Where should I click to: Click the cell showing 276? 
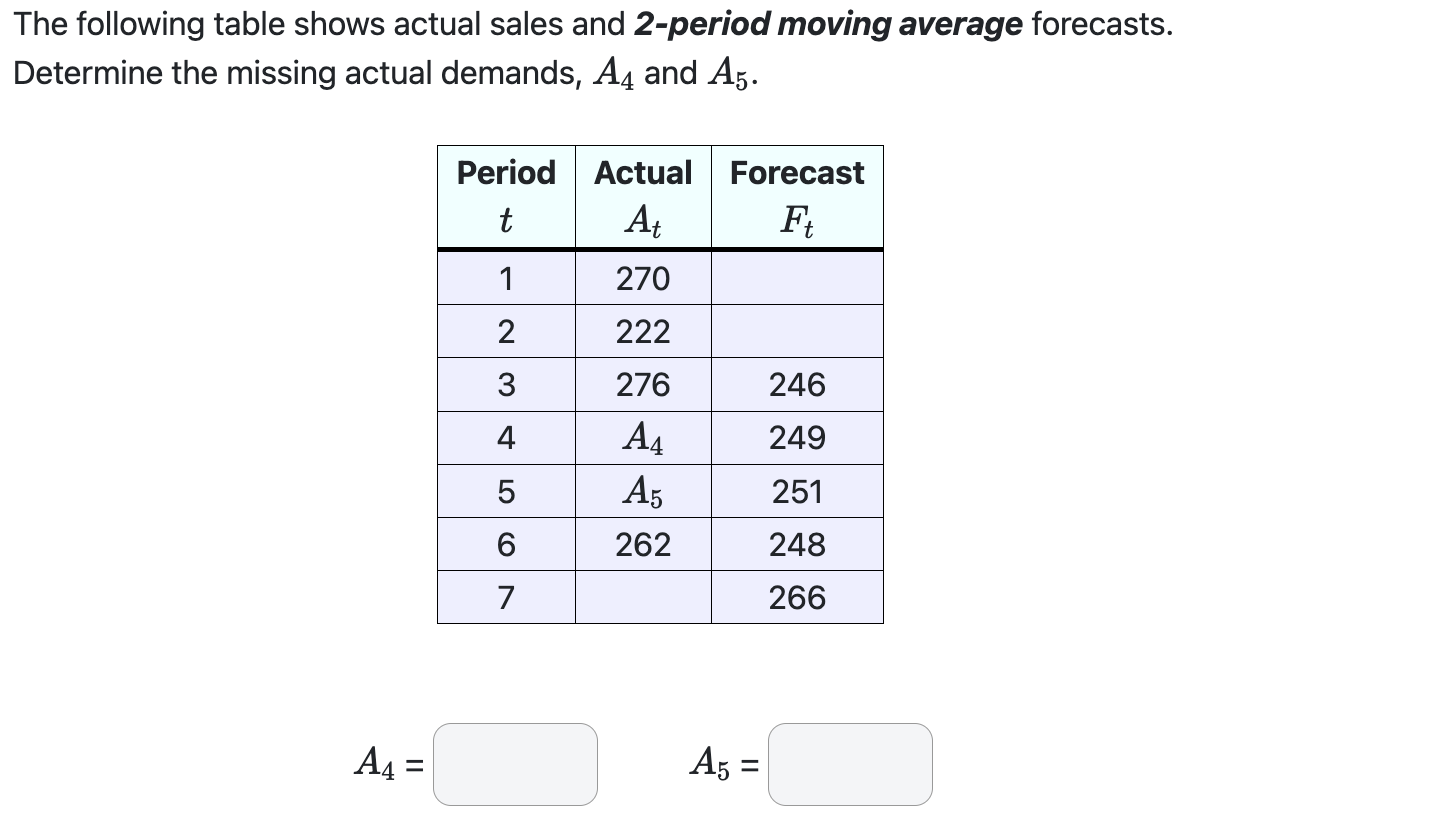click(x=642, y=384)
